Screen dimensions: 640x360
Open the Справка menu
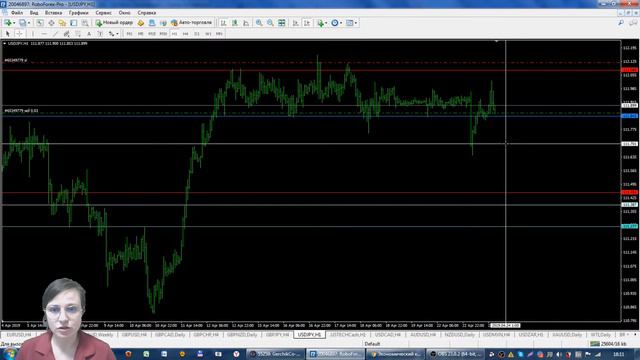147,13
